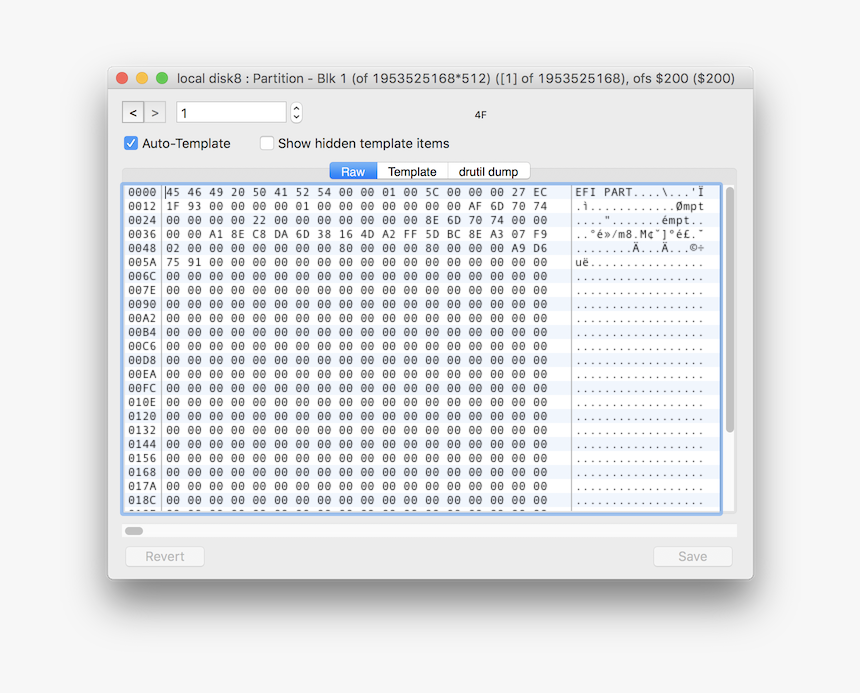Disable the Auto-Template checkbox
This screenshot has height=693, width=860.
[x=131, y=143]
